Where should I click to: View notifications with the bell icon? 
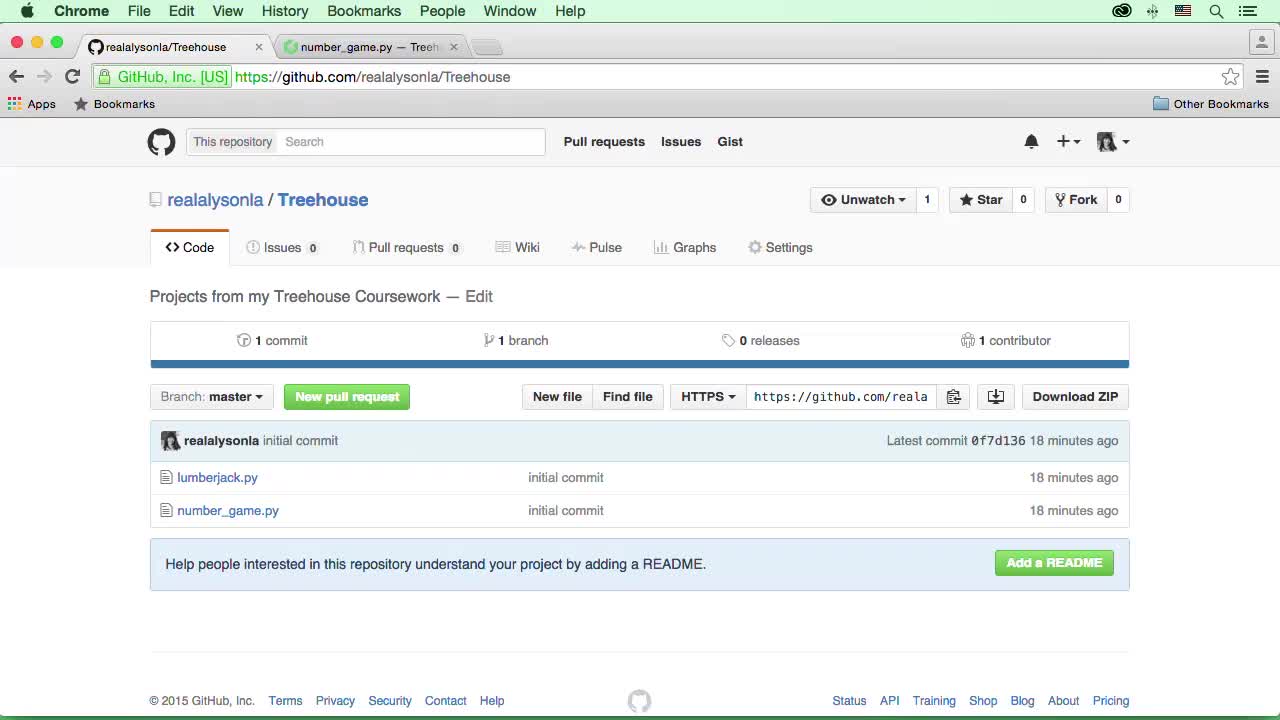[1031, 141]
